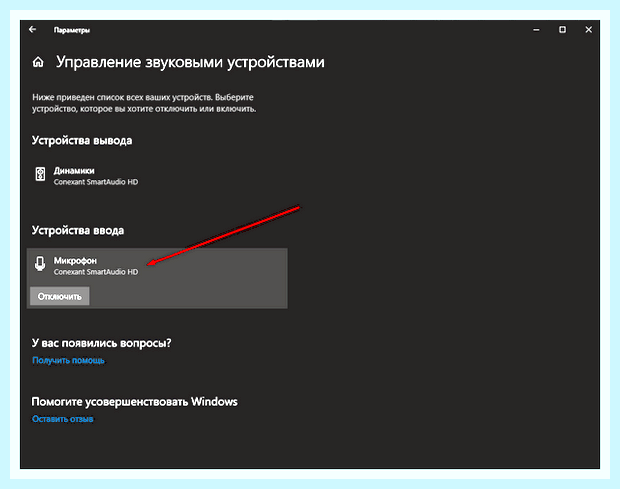Select the Микрофон input device name
620x489 pixels.
click(75, 261)
